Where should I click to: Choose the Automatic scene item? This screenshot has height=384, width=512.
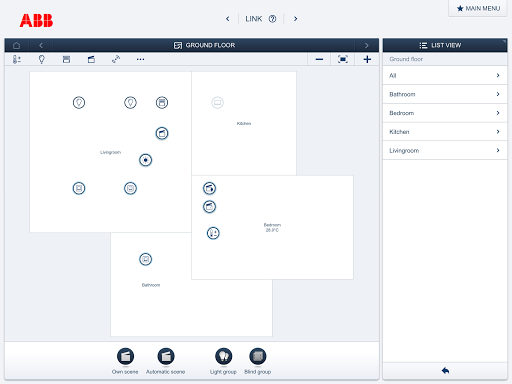coord(166,361)
